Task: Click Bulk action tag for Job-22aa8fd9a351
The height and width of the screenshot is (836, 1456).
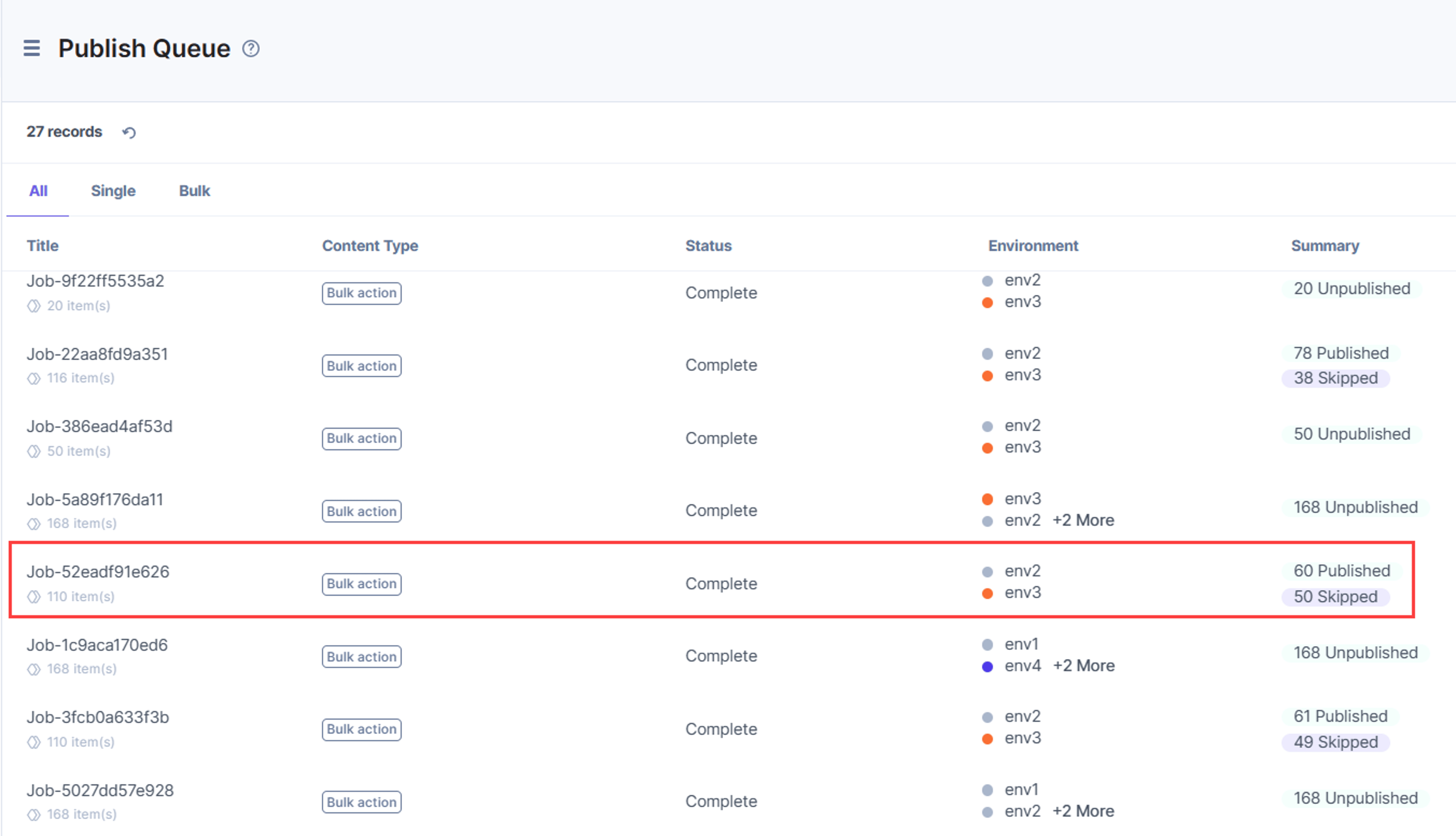Action: (x=362, y=366)
